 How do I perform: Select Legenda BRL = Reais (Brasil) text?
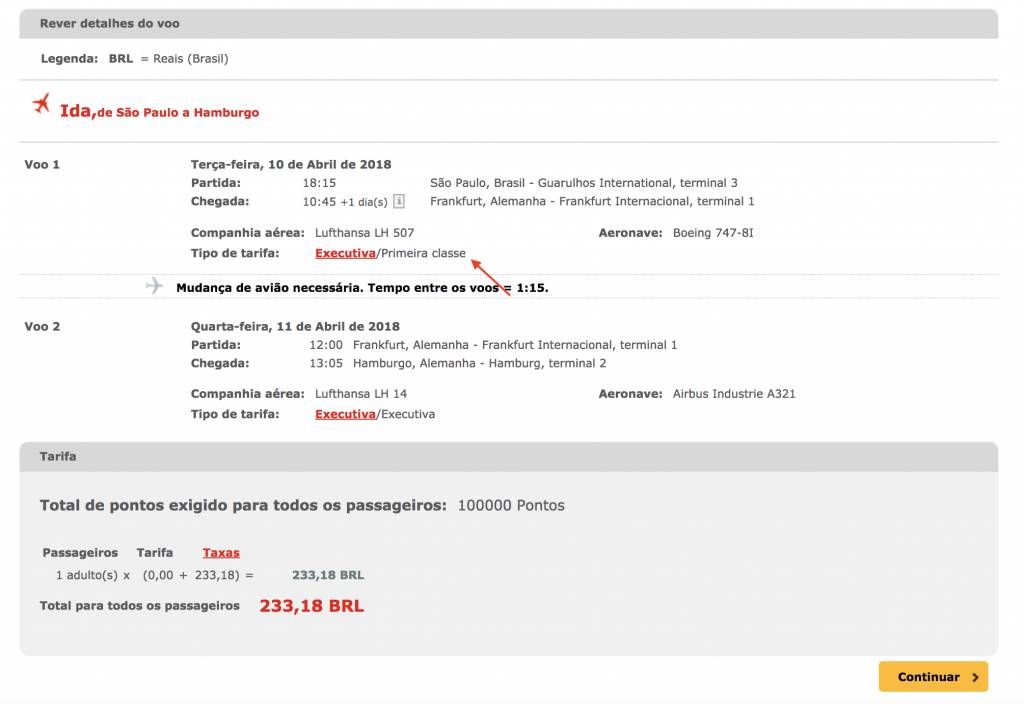[135, 59]
